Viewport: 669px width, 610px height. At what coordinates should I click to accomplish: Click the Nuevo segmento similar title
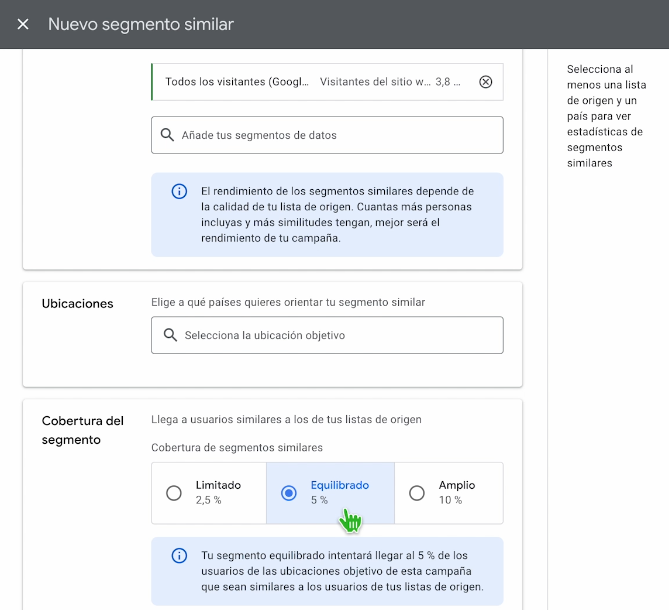pyautogui.click(x=141, y=24)
